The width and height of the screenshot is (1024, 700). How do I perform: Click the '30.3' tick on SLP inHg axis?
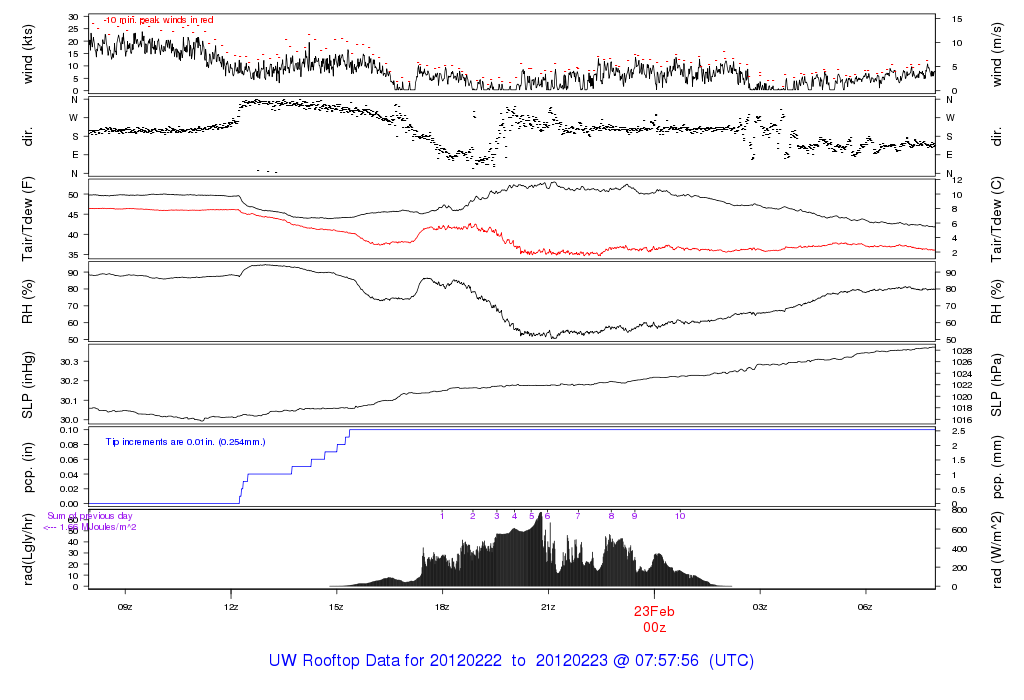(69, 362)
